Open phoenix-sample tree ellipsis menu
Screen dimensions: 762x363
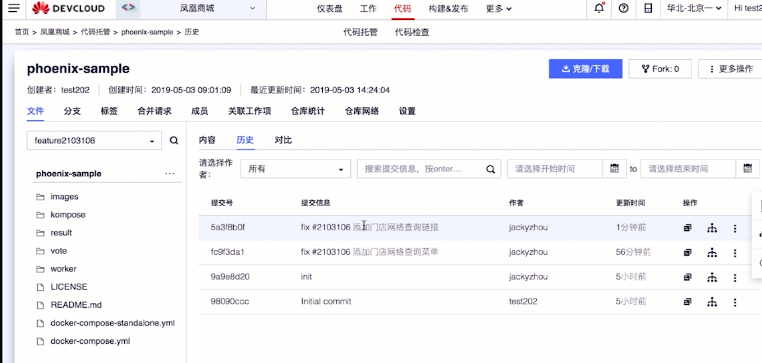[x=170, y=173]
